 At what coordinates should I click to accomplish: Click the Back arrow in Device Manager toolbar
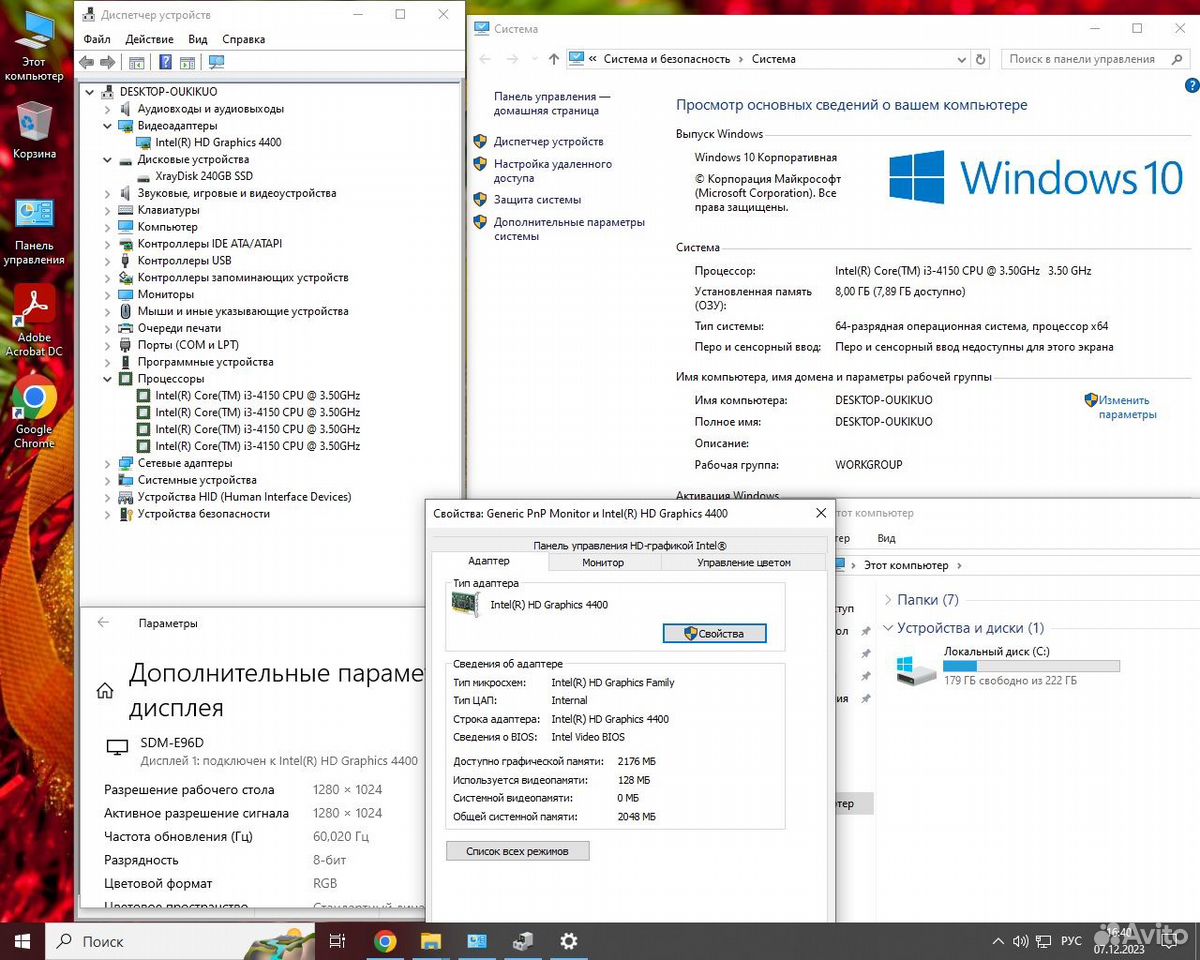[x=86, y=62]
